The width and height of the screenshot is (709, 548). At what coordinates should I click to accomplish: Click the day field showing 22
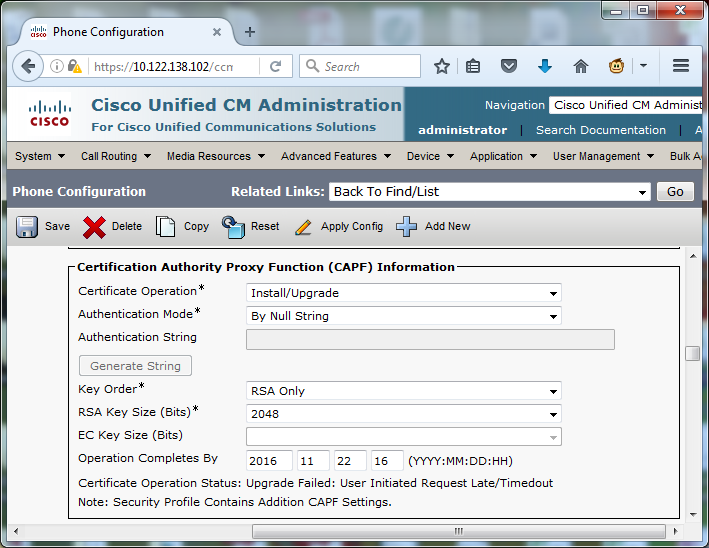pyautogui.click(x=350, y=461)
